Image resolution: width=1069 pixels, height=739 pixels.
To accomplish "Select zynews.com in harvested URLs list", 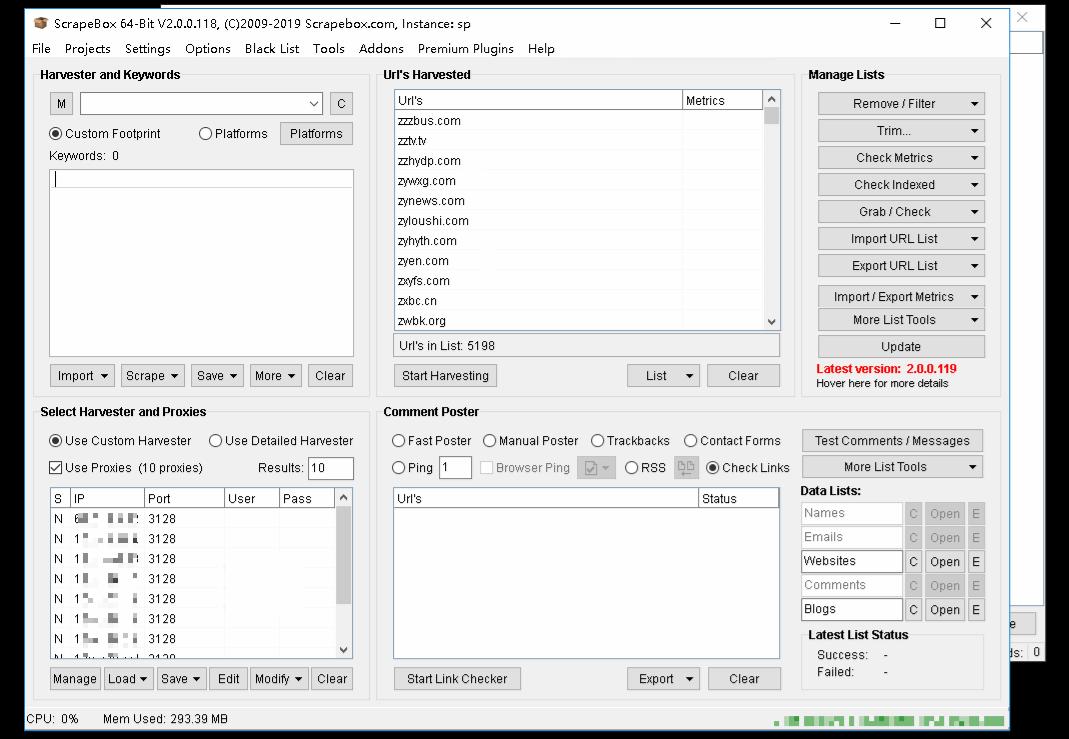I will (x=539, y=201).
